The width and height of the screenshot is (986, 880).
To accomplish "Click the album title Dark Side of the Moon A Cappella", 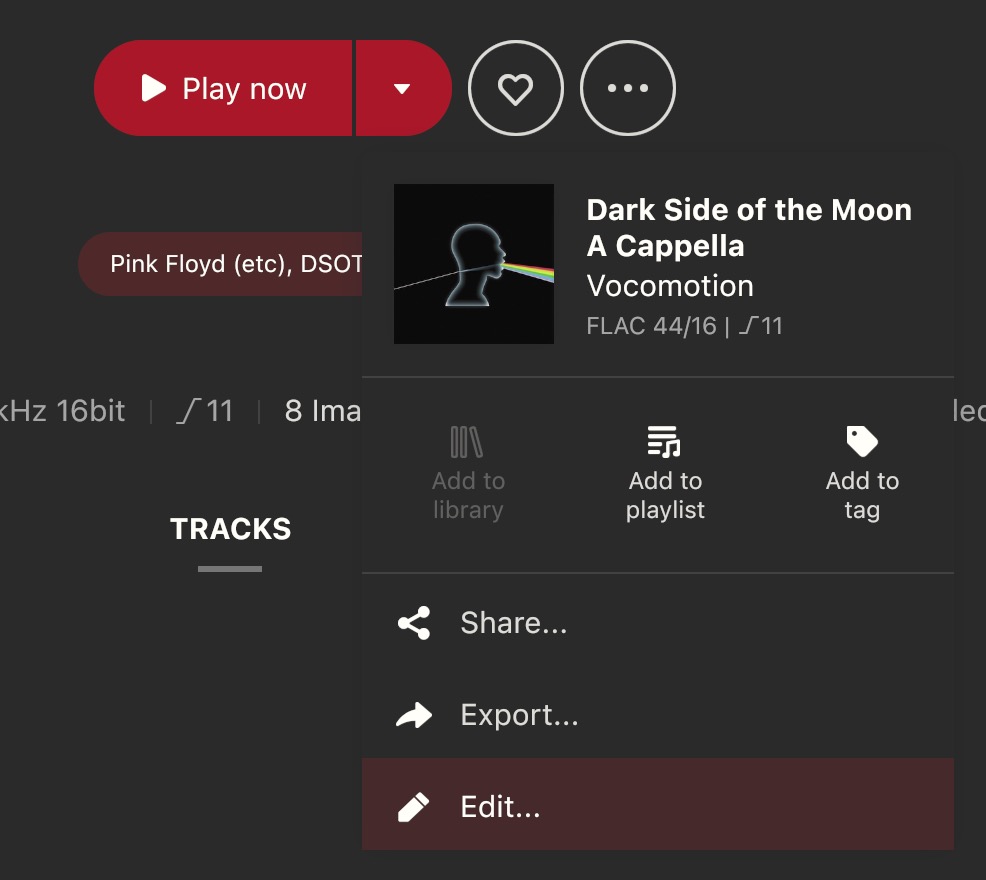I will (x=749, y=228).
